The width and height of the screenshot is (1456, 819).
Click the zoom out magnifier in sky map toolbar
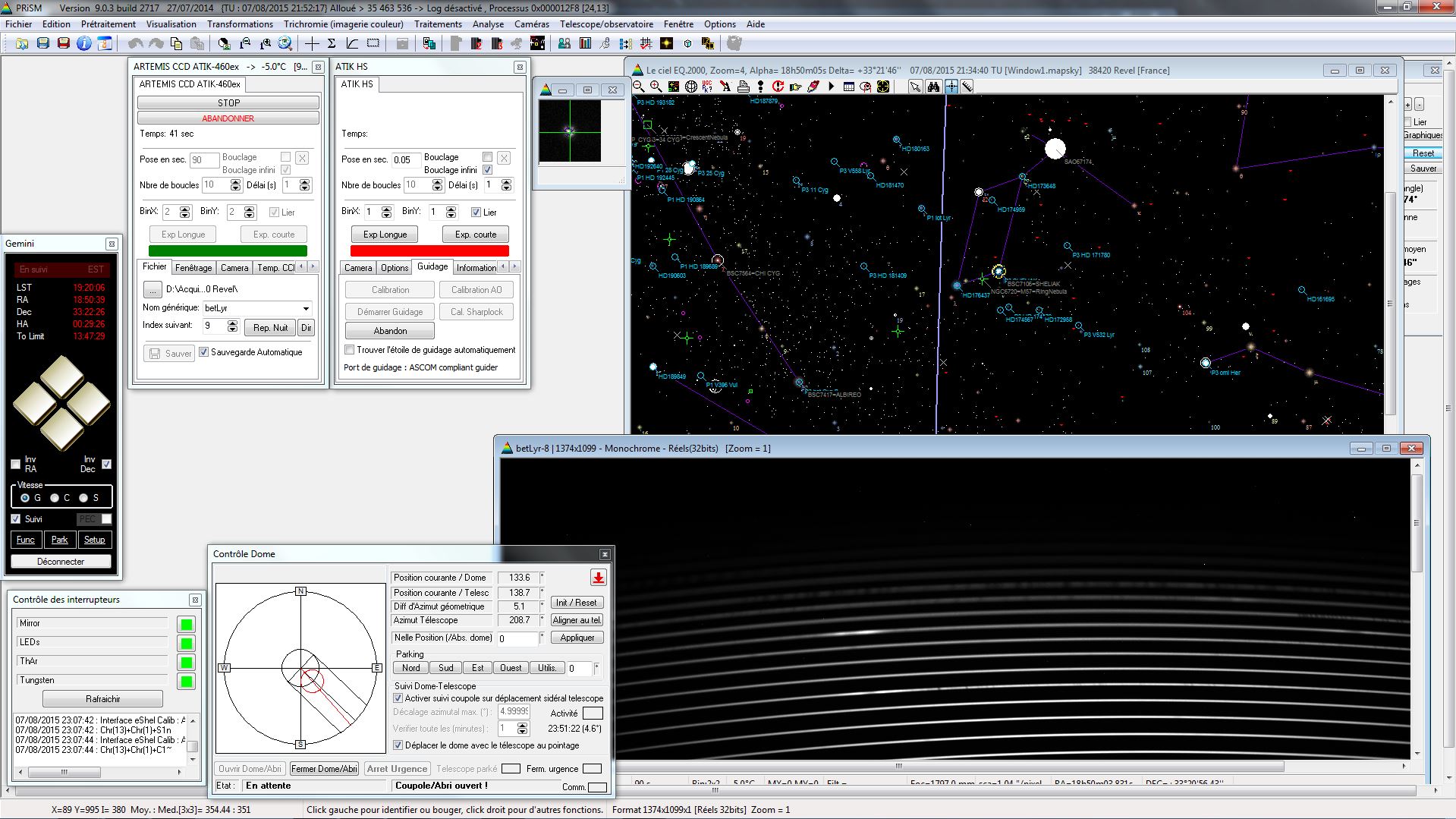(x=639, y=87)
